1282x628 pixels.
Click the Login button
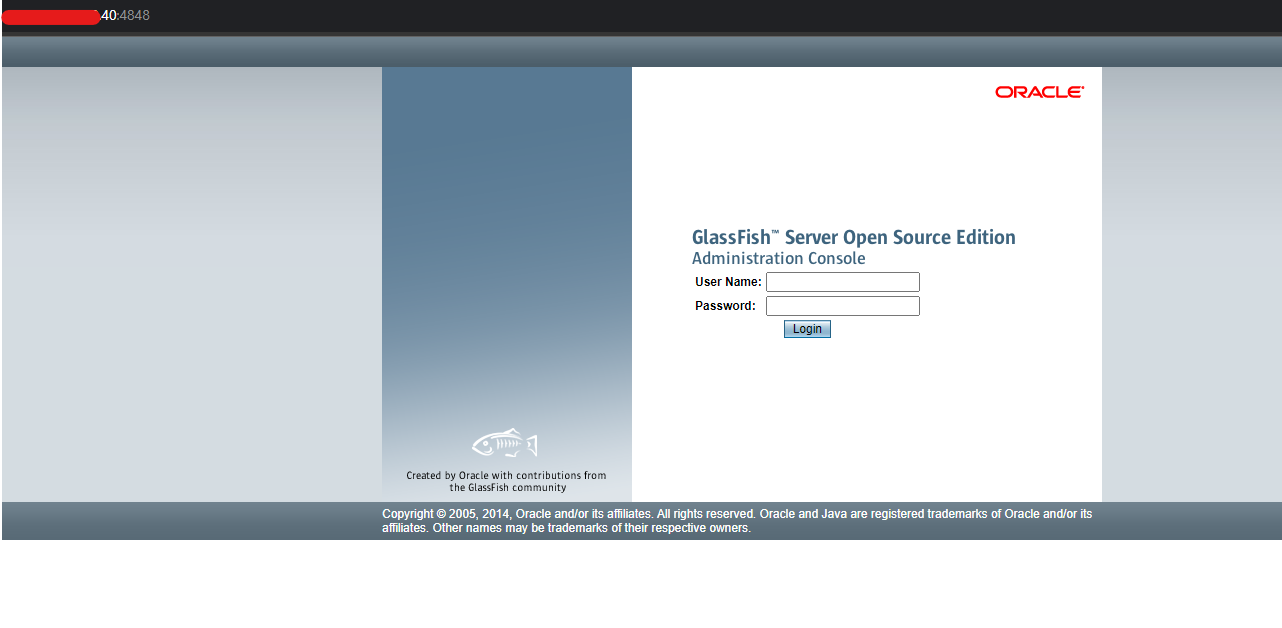point(807,329)
